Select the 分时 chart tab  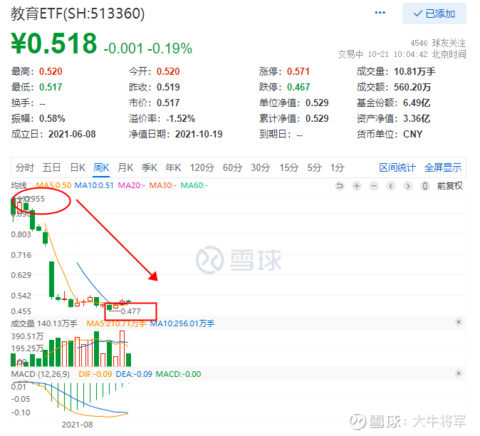click(25, 167)
